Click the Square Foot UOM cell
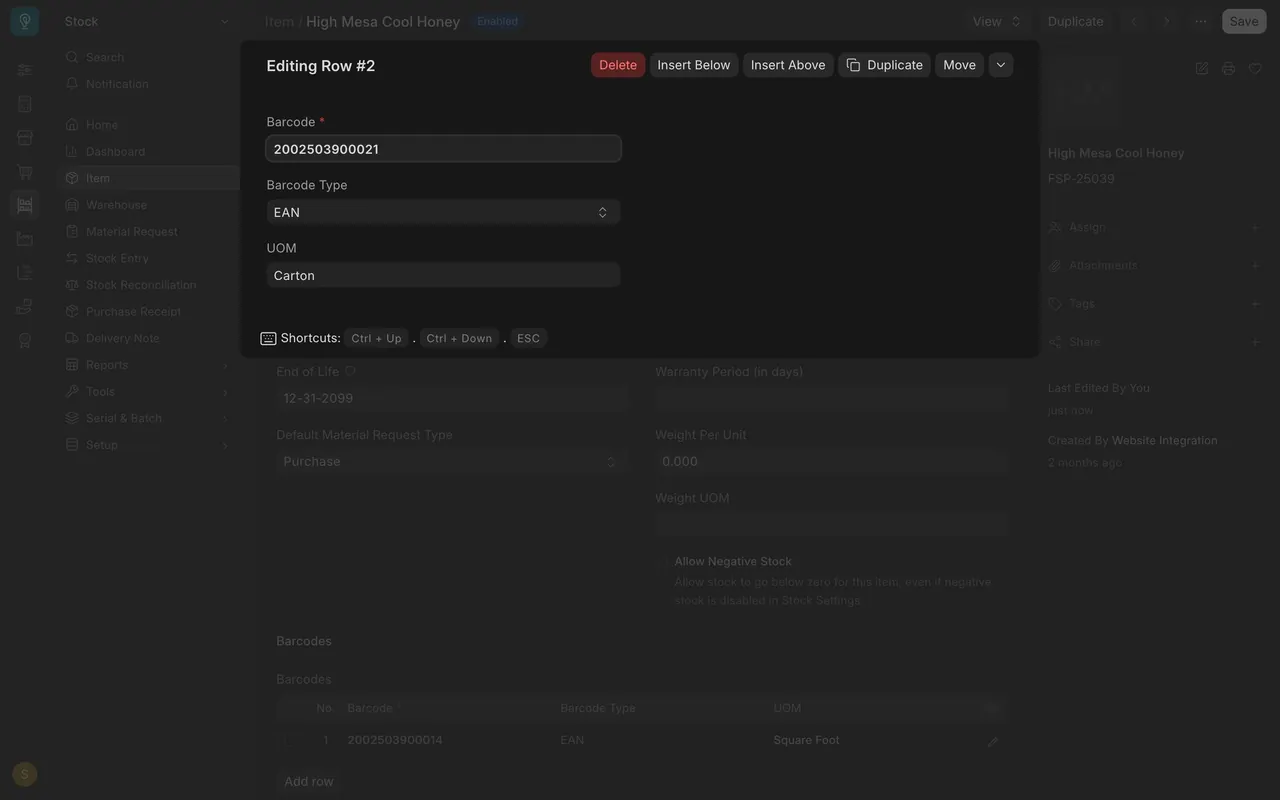The image size is (1280, 800). (x=806, y=740)
